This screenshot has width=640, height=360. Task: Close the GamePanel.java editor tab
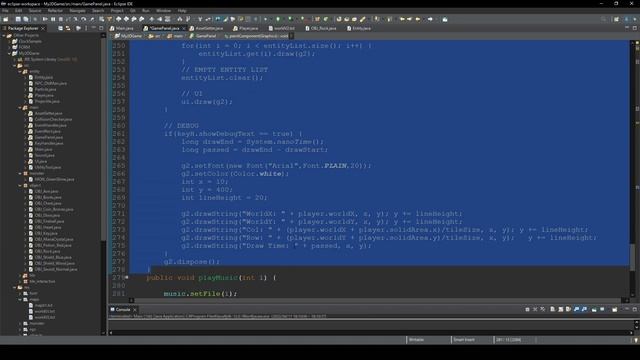coord(183,28)
